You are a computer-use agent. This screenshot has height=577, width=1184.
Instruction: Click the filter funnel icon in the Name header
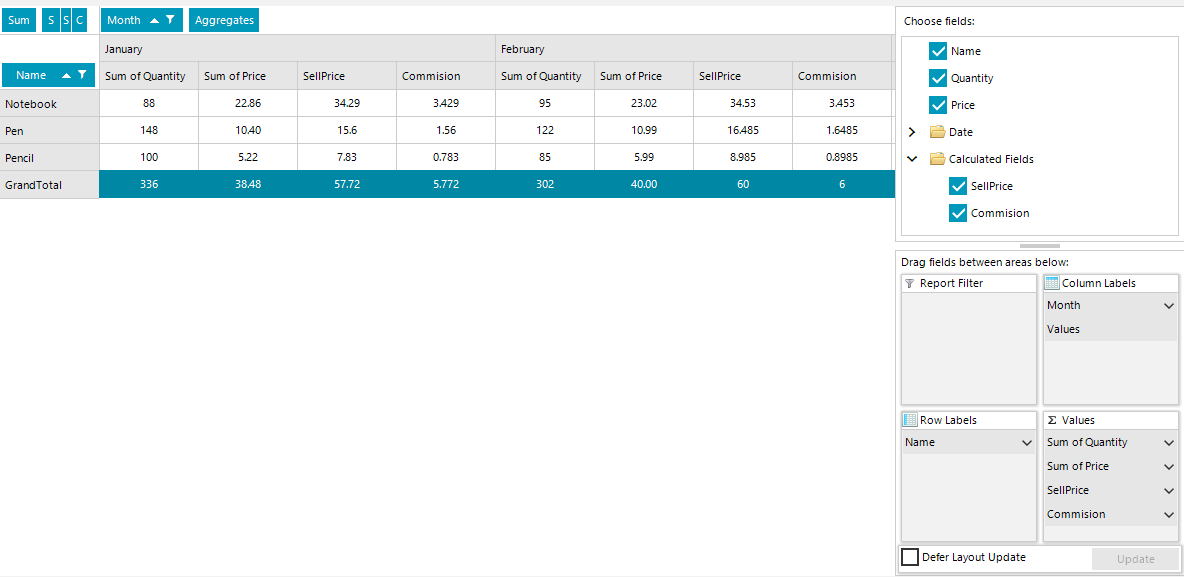click(x=82, y=75)
